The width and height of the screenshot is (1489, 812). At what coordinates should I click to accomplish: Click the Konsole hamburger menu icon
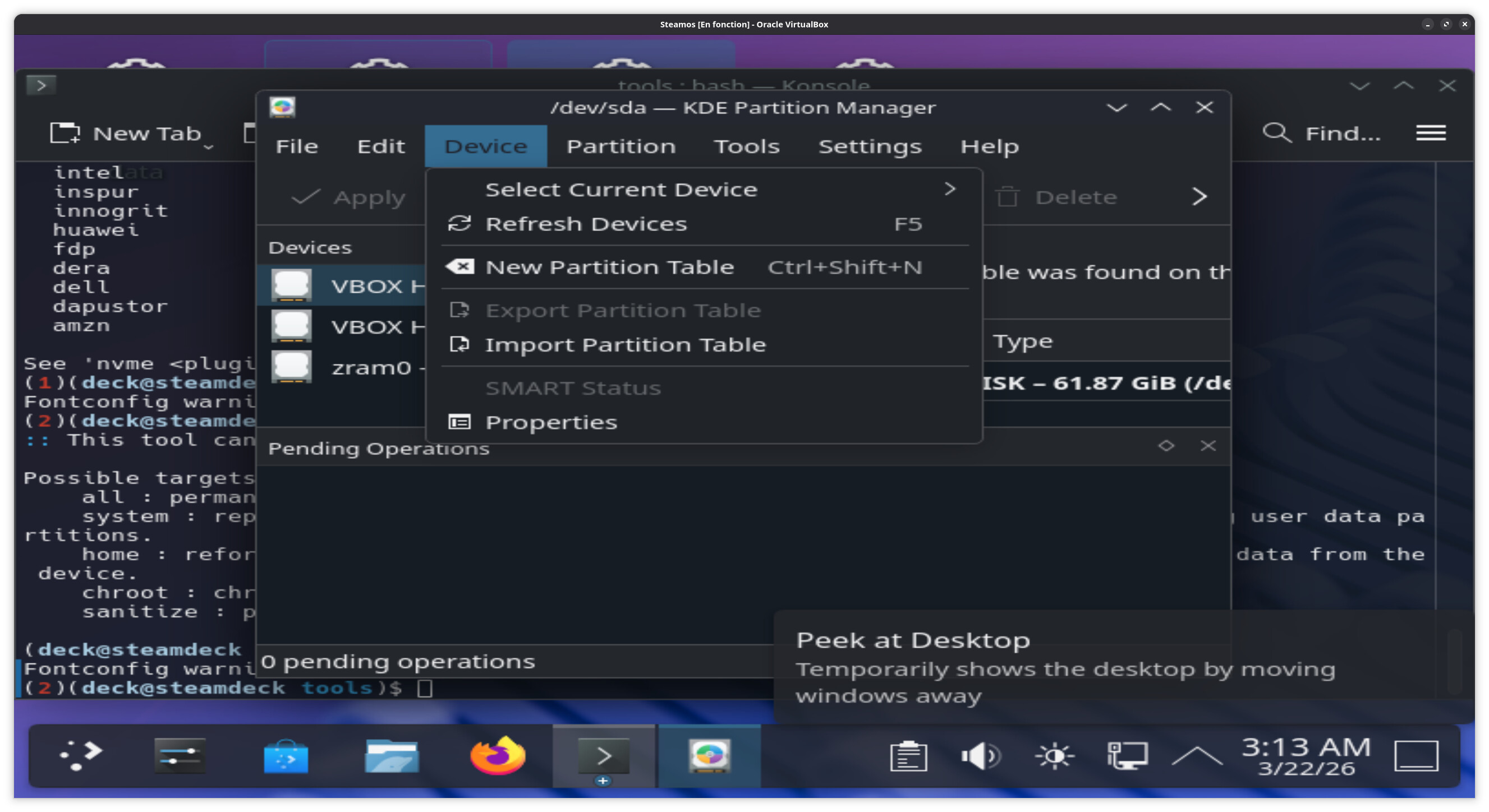pos(1431,133)
